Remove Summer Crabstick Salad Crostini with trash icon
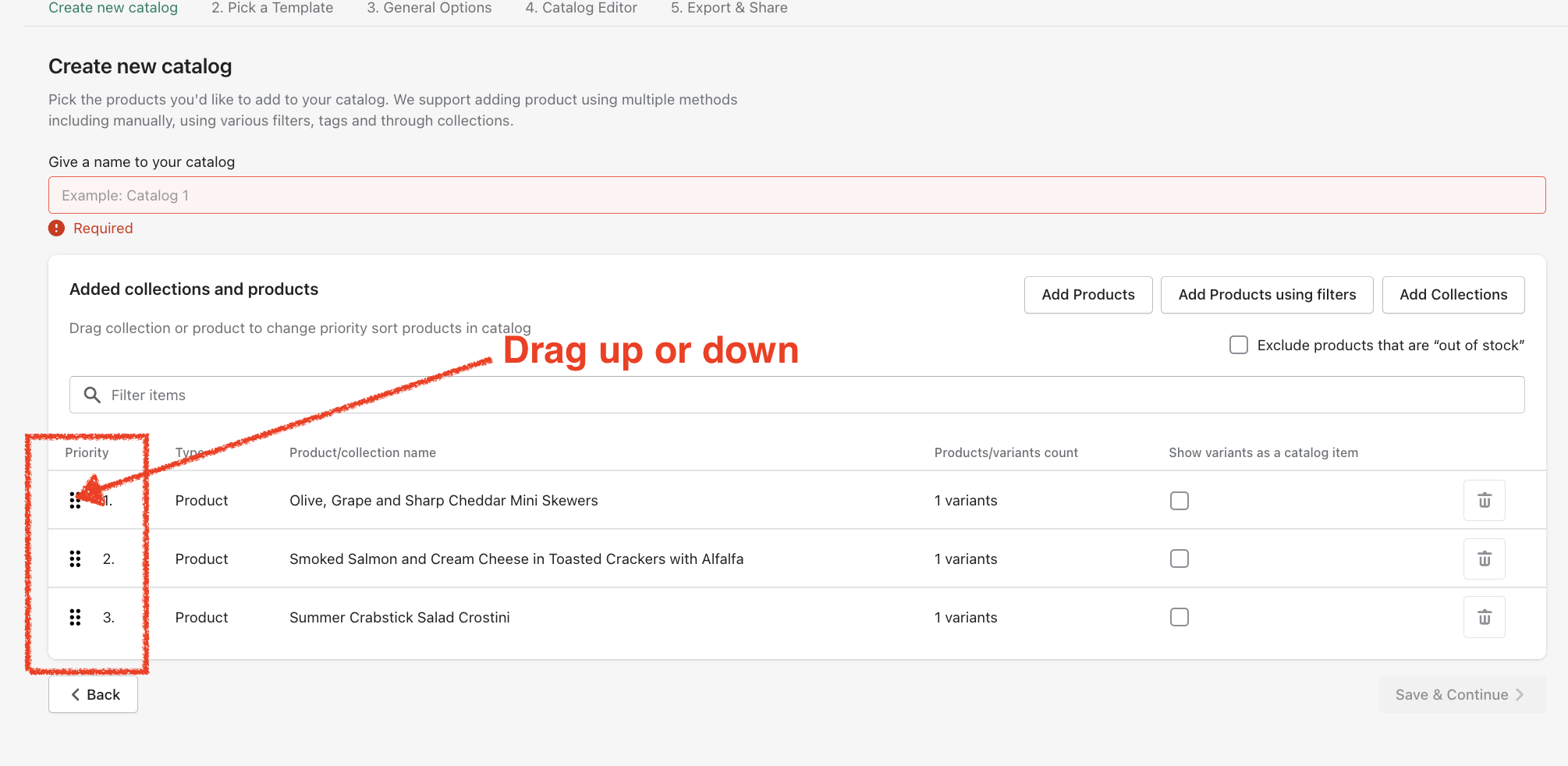Viewport: 1568px width, 766px height. click(1484, 617)
